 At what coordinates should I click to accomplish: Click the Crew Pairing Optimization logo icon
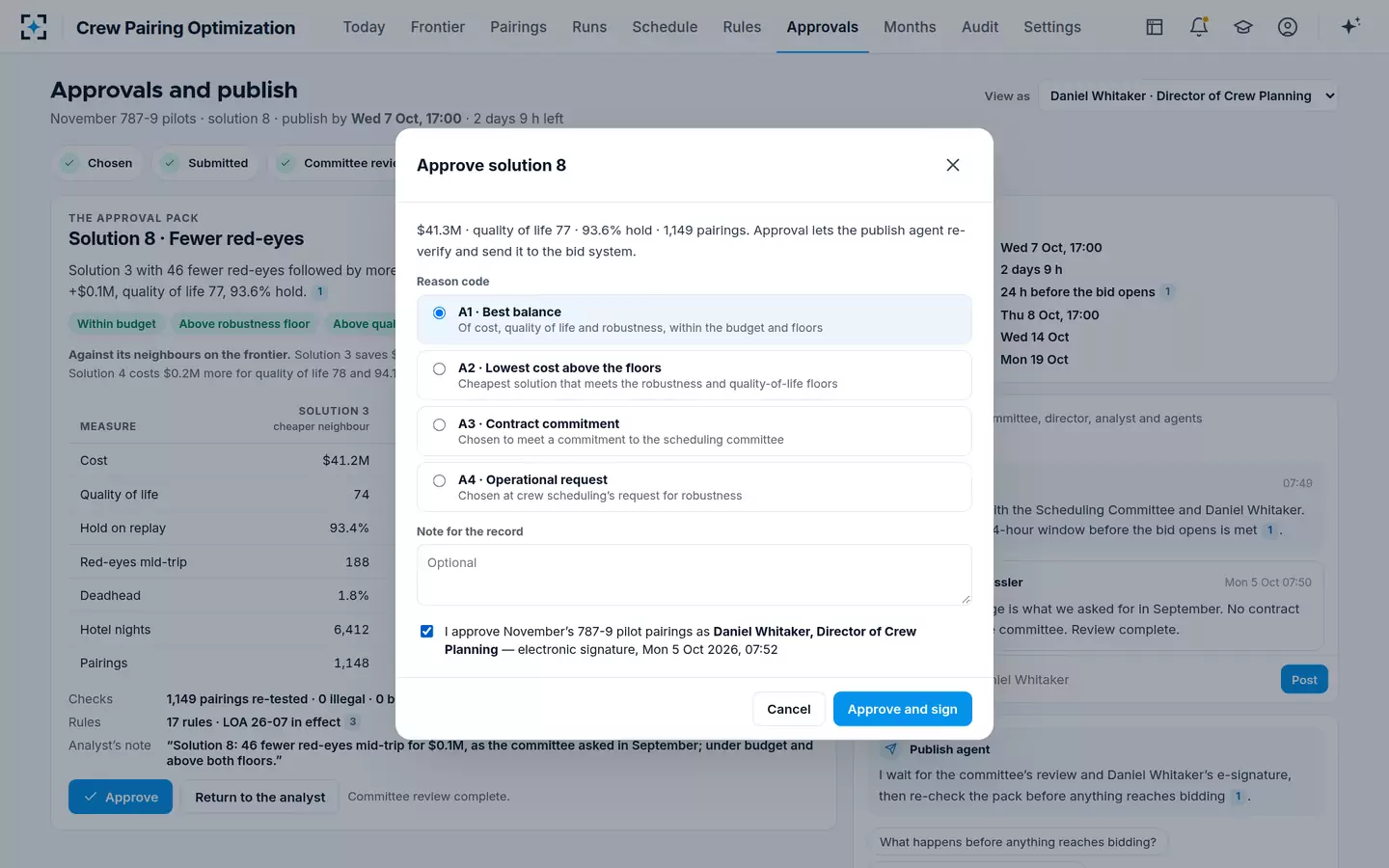(34, 27)
